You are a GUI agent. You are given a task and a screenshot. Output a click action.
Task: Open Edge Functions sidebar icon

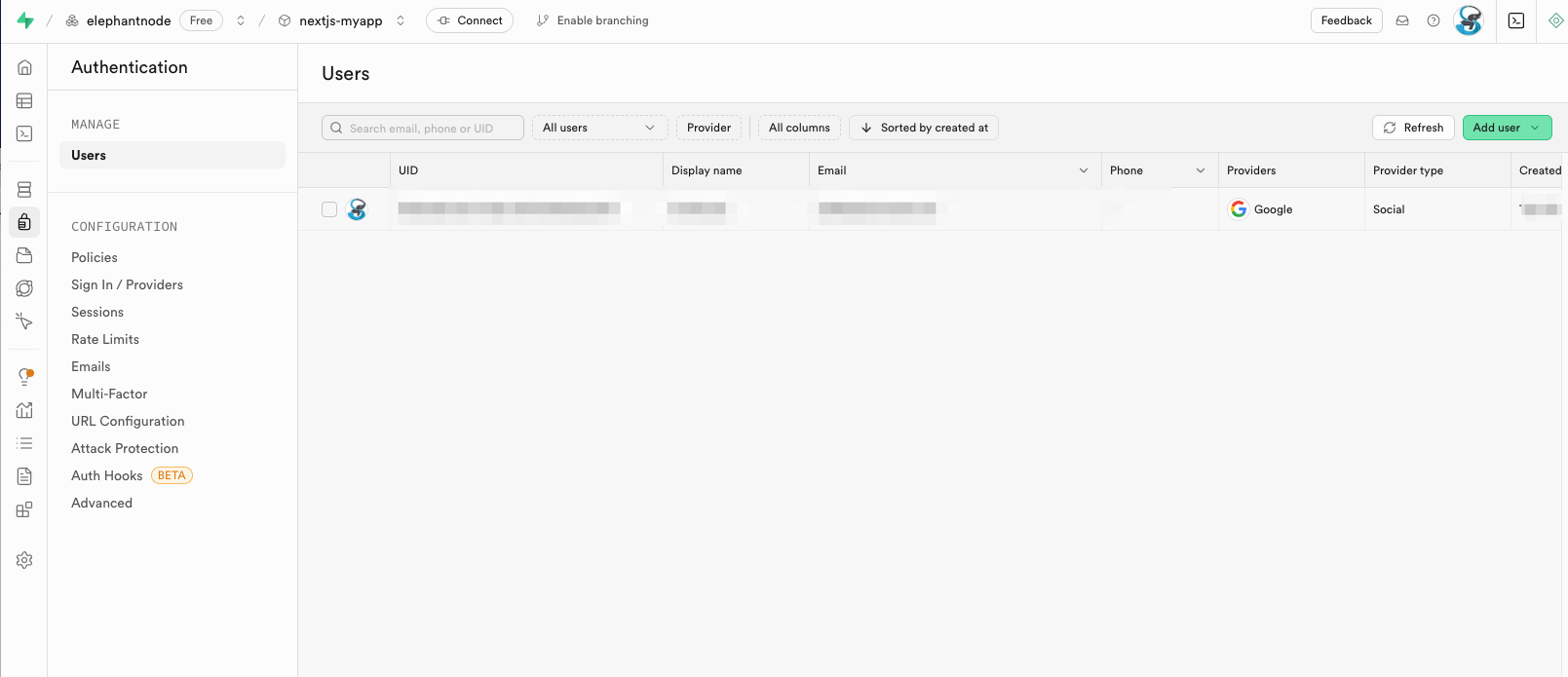click(x=24, y=288)
